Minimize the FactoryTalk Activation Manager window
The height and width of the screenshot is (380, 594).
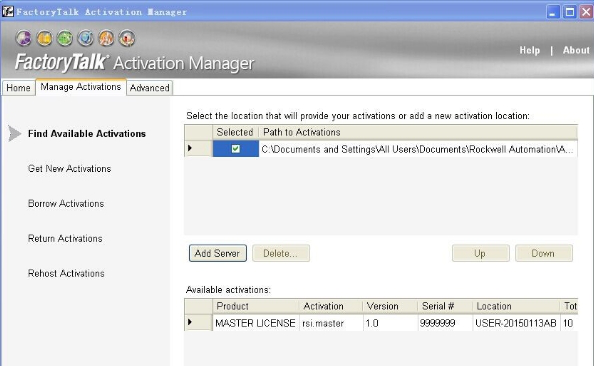(553, 12)
